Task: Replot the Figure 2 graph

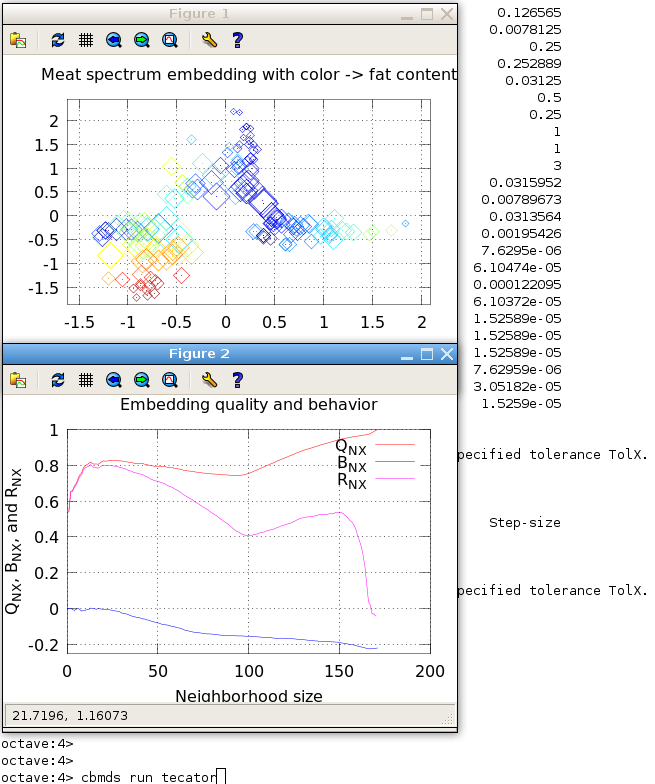Action: (x=58, y=379)
